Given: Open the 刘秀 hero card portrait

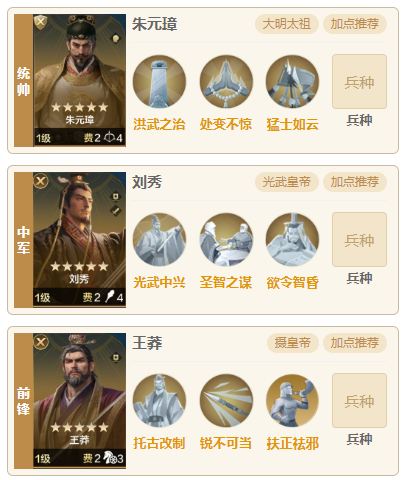Looking at the screenshot, I should tap(79, 240).
